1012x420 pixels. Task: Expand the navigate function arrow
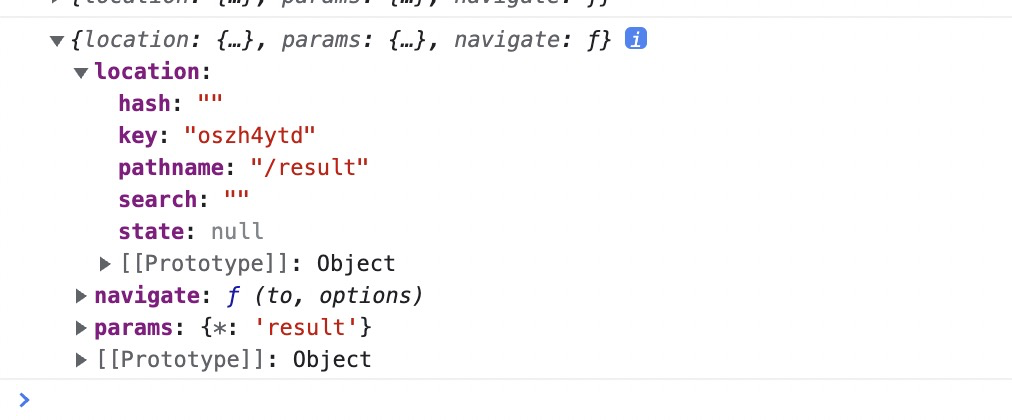(x=81, y=296)
